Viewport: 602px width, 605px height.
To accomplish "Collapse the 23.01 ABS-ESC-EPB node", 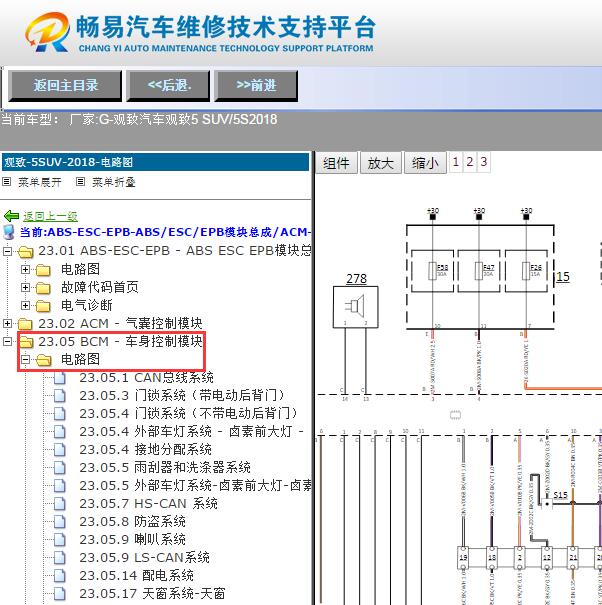I will pos(7,252).
